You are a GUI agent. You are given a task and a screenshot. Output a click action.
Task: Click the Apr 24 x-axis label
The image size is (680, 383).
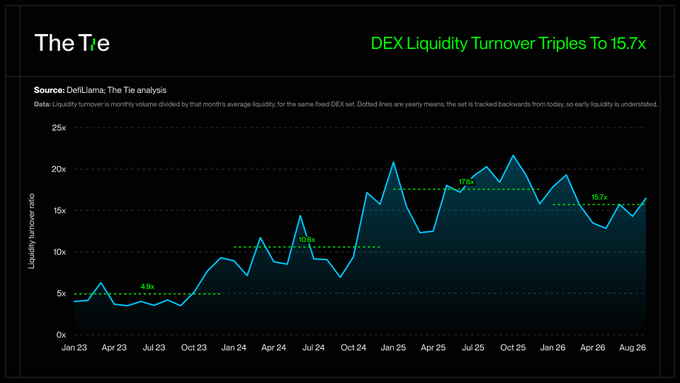click(274, 348)
